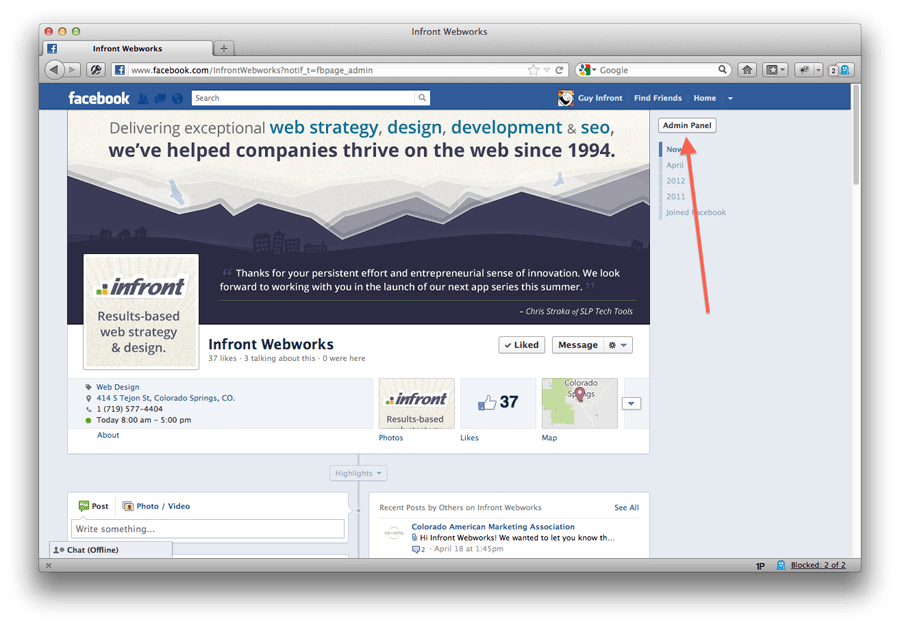Select the Photo / Video tab
Image resolution: width=900 pixels, height=626 pixels.
(x=156, y=506)
